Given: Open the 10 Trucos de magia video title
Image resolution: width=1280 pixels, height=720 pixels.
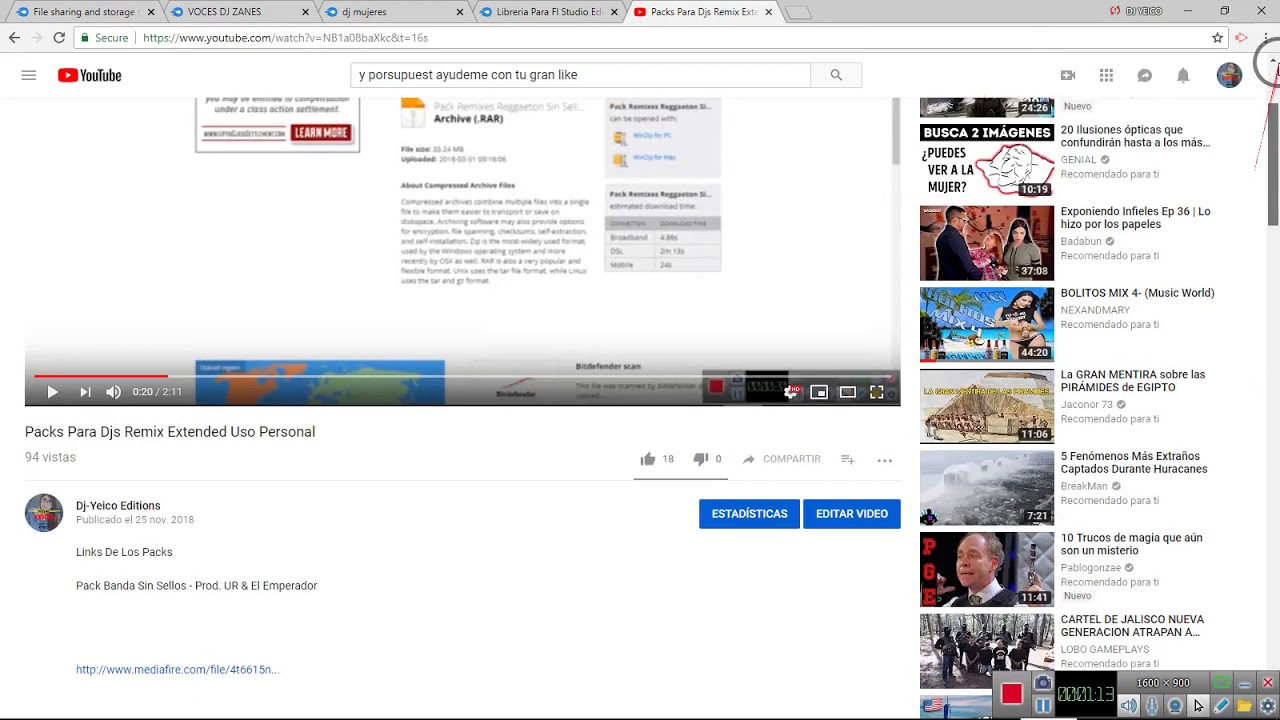Looking at the screenshot, I should coord(1131,544).
